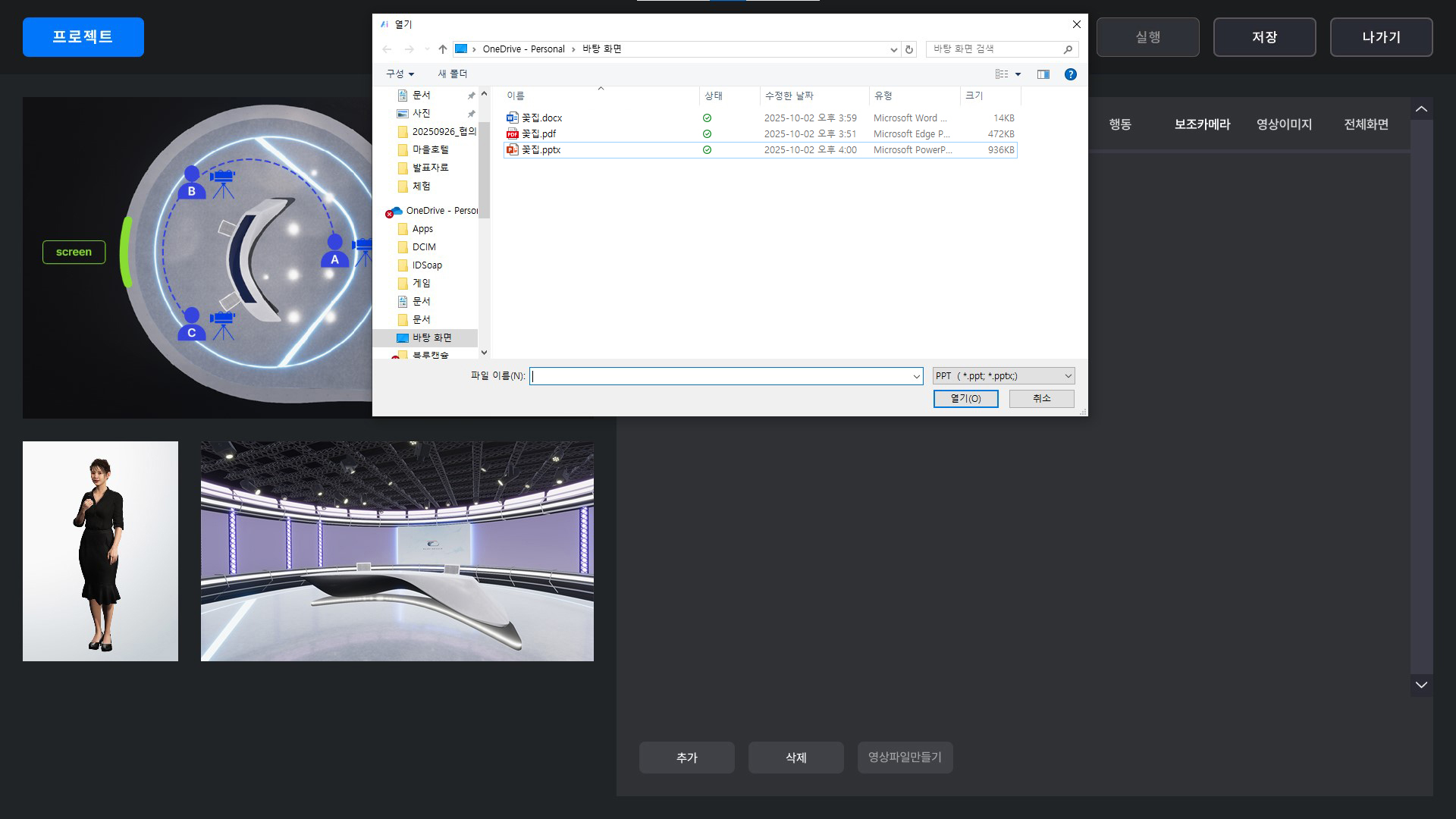Screen dimensions: 1456x819
Task: Open the file name history dropdown
Action: [916, 376]
